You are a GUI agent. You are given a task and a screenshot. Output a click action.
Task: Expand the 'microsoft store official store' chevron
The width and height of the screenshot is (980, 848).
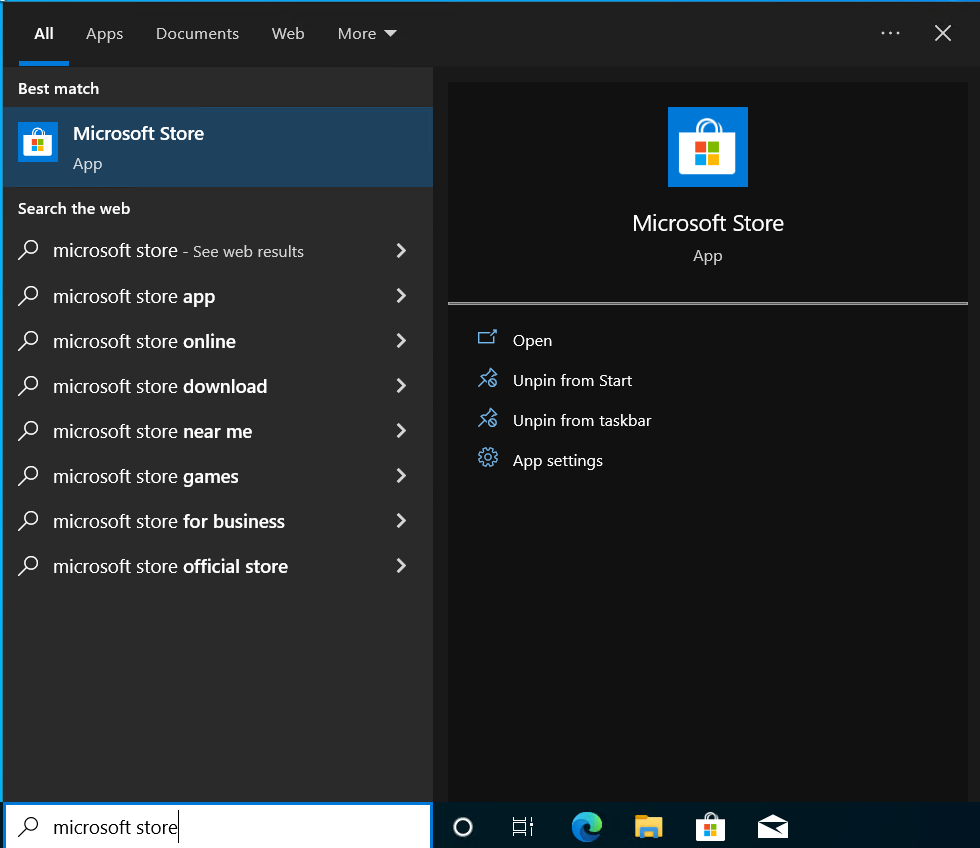(401, 566)
